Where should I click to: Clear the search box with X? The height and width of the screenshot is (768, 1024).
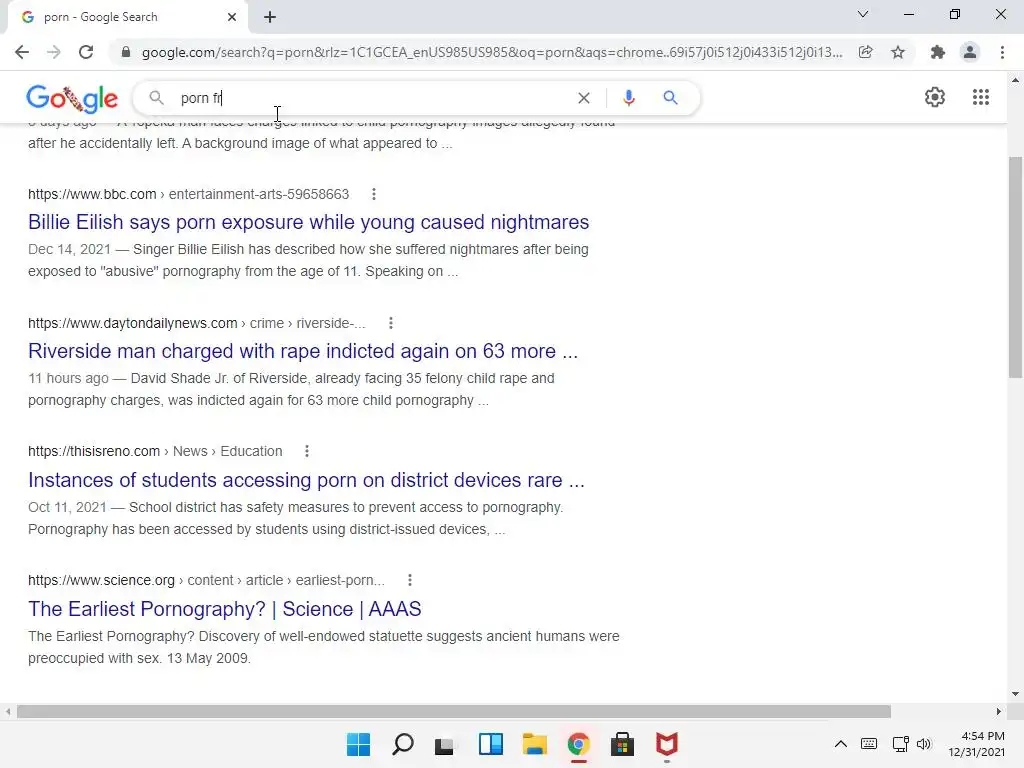(584, 98)
